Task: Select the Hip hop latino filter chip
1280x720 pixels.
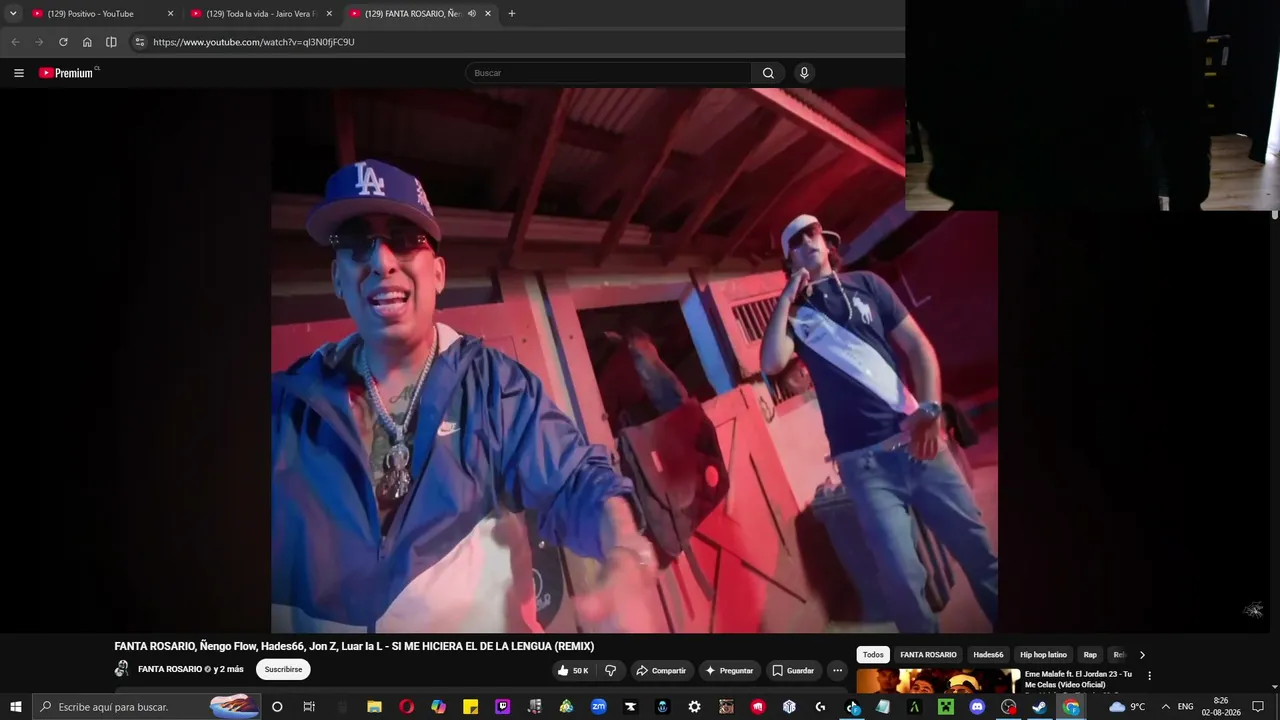Action: (1043, 655)
